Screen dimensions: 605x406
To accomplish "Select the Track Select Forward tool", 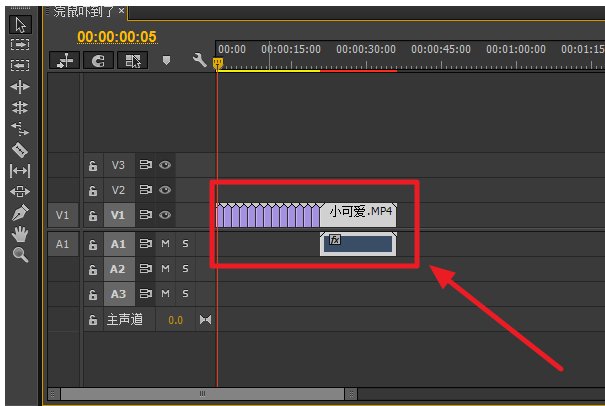I will click(20, 45).
